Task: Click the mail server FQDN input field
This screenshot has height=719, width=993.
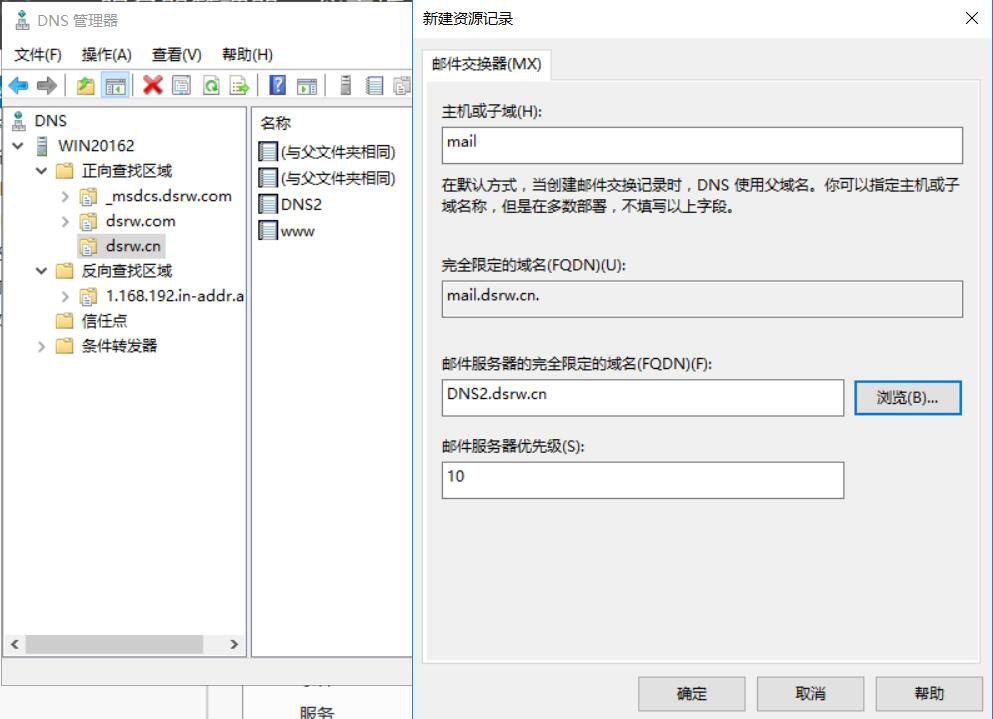Action: pos(643,398)
